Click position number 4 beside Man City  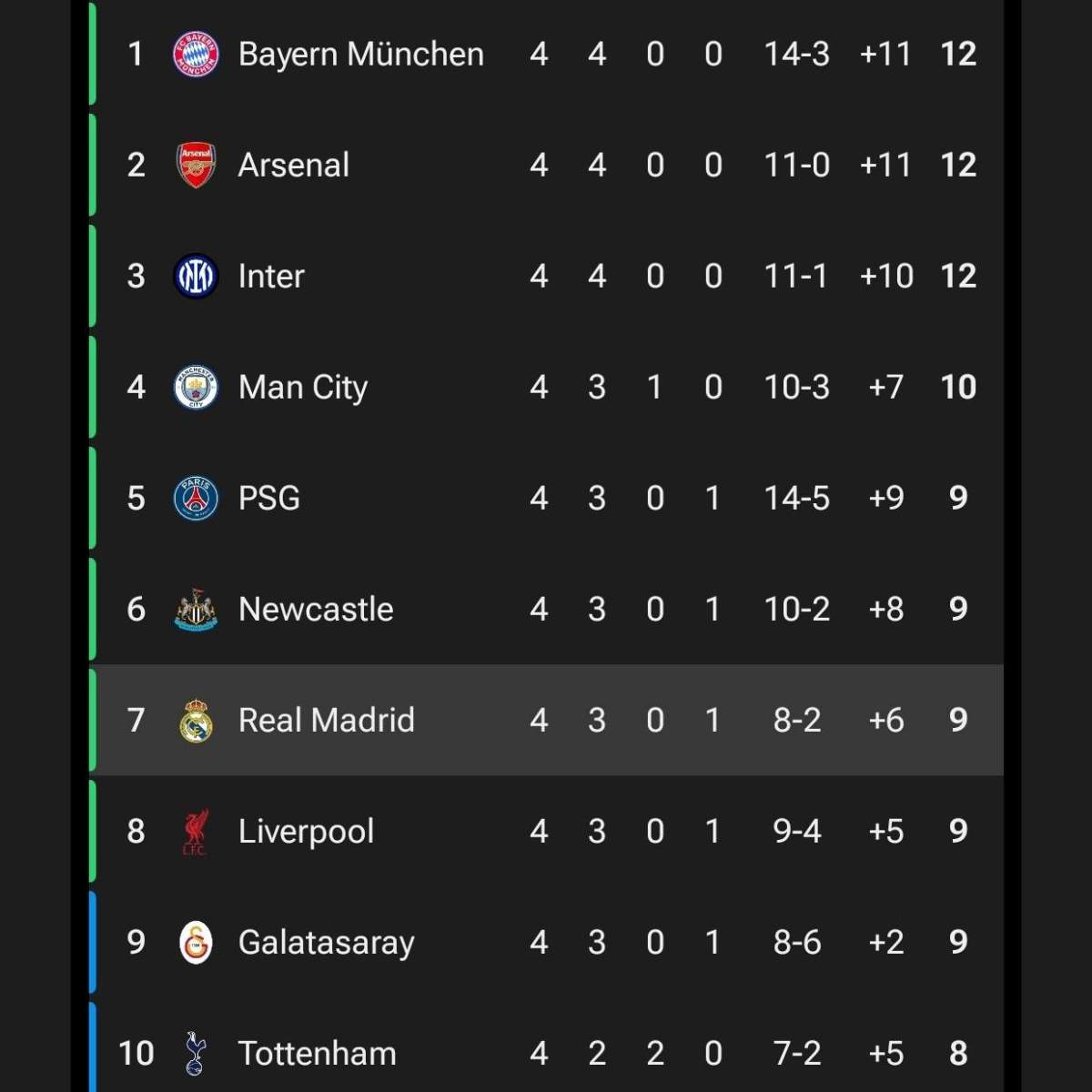pos(136,387)
